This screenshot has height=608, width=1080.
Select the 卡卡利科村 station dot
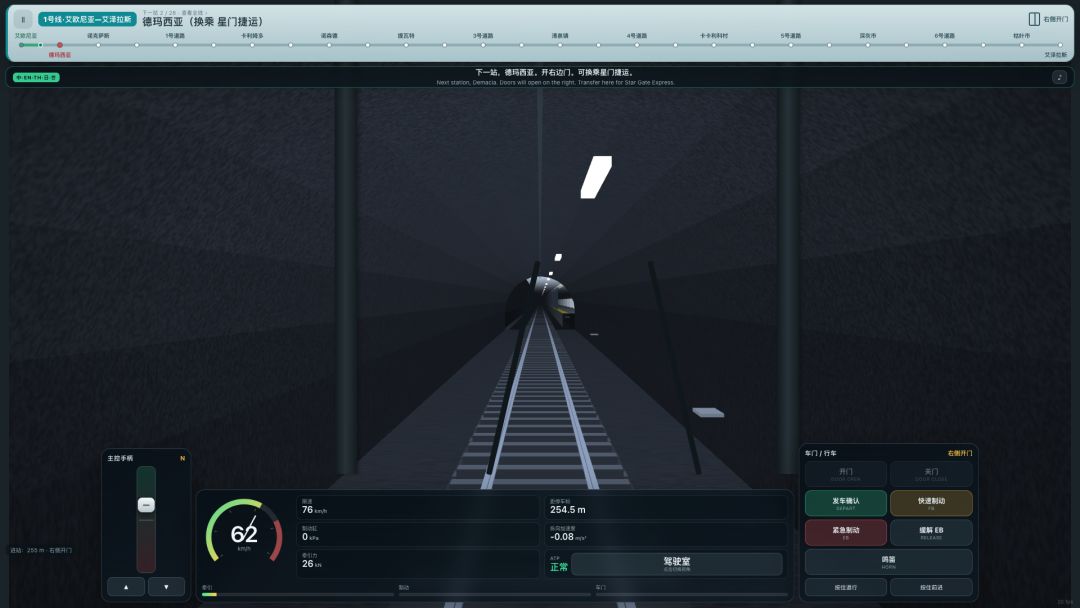pyautogui.click(x=714, y=45)
